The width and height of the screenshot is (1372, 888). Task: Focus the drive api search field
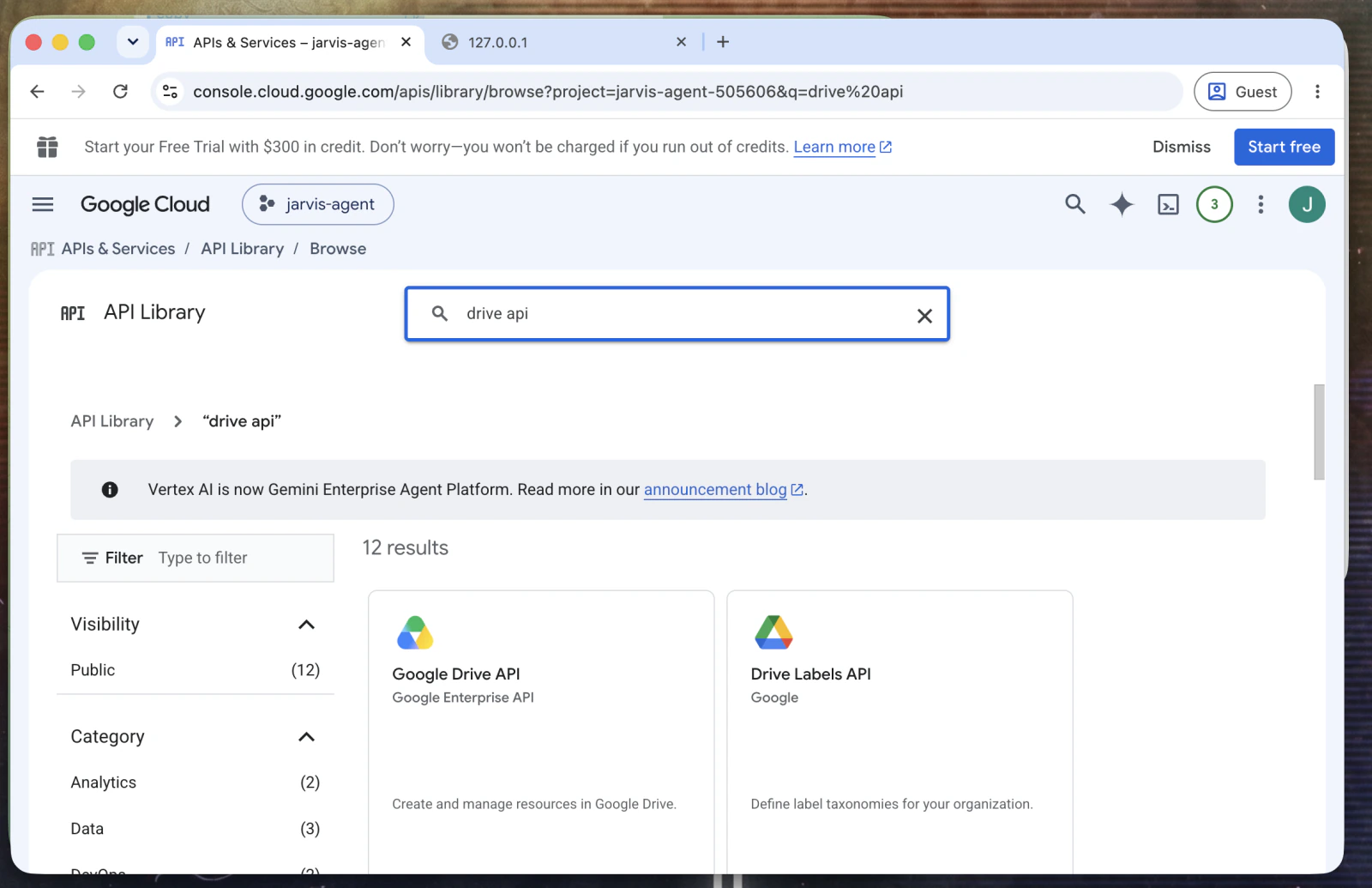(x=677, y=314)
